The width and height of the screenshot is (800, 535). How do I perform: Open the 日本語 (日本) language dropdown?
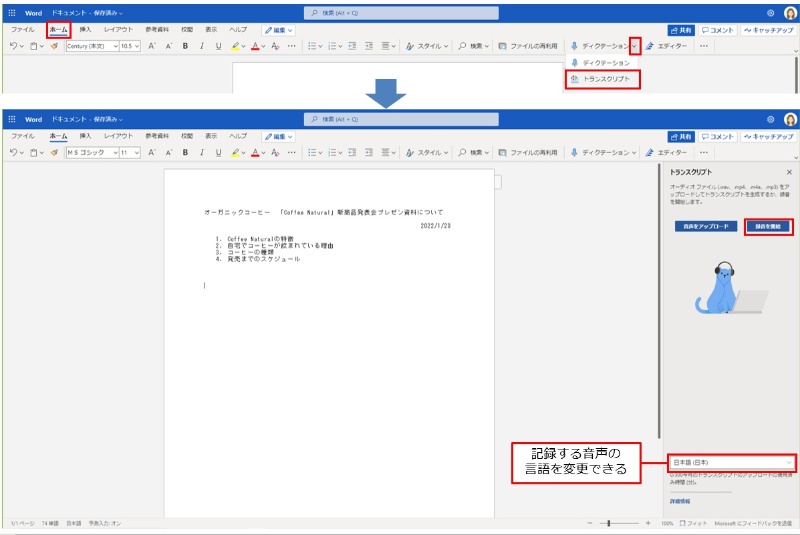coord(731,463)
